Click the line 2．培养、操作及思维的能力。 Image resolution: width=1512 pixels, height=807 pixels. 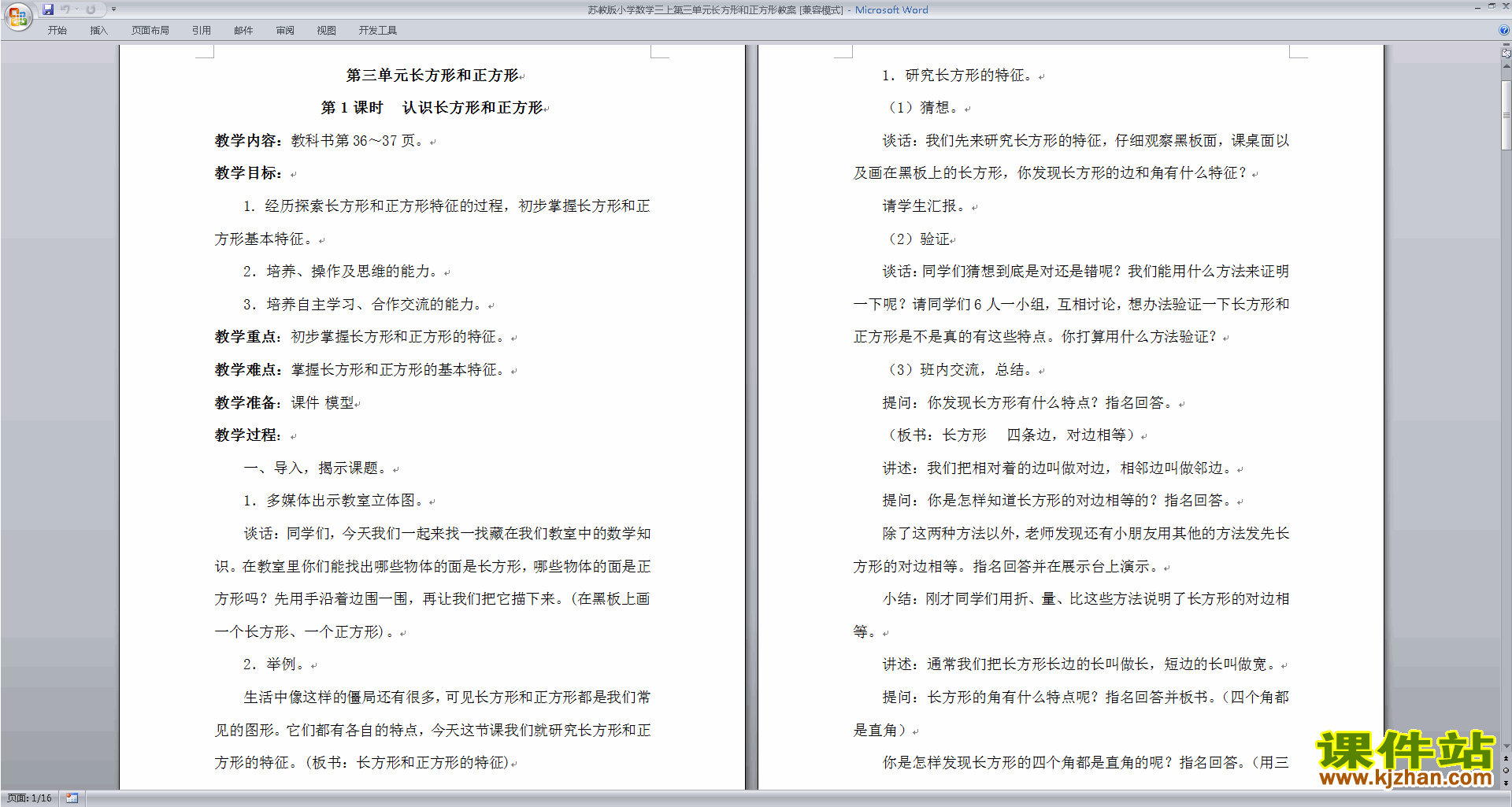(x=342, y=272)
